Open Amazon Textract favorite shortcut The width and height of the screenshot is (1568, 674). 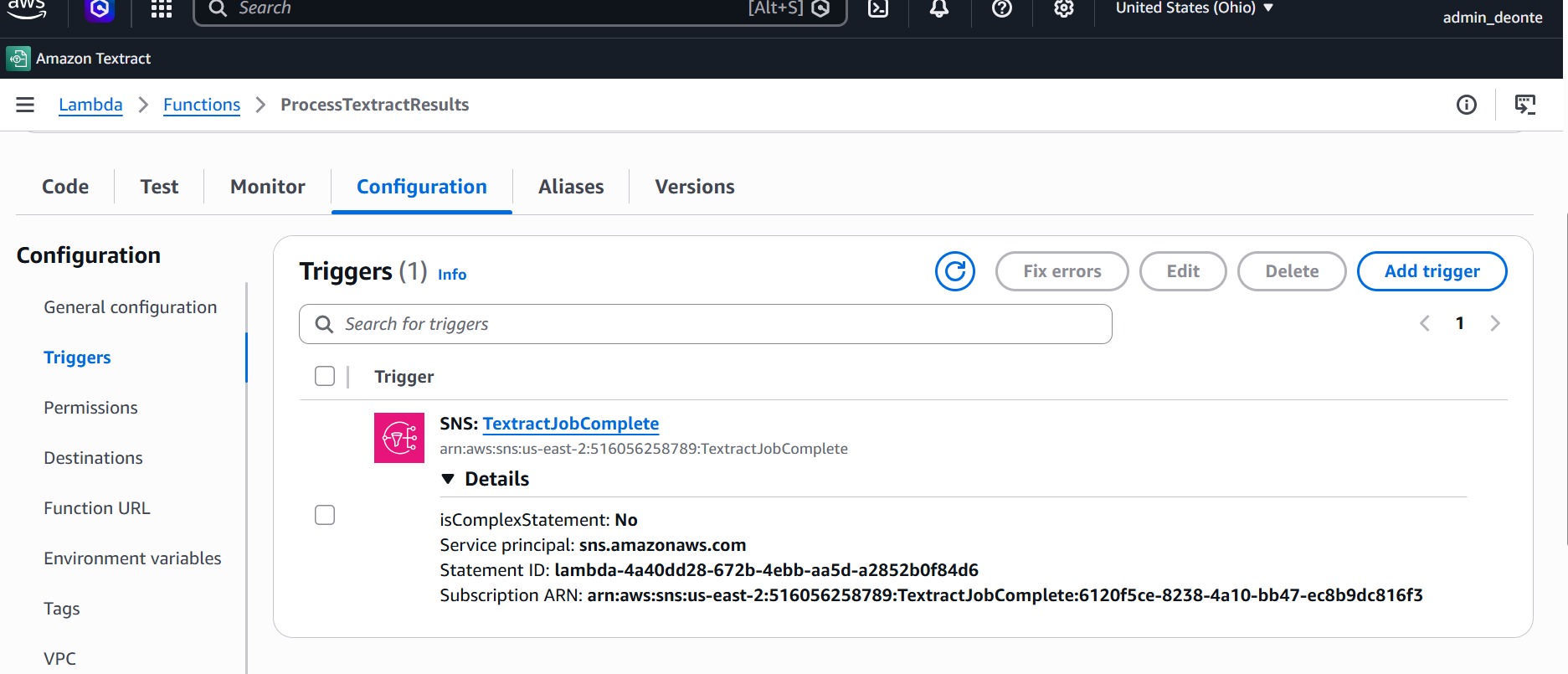[x=79, y=59]
